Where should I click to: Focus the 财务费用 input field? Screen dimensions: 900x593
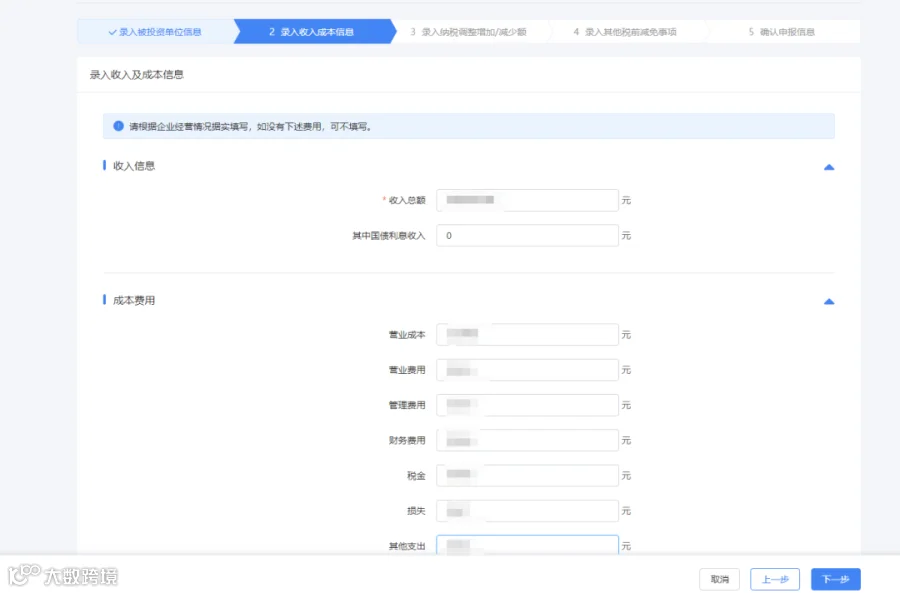coord(527,440)
